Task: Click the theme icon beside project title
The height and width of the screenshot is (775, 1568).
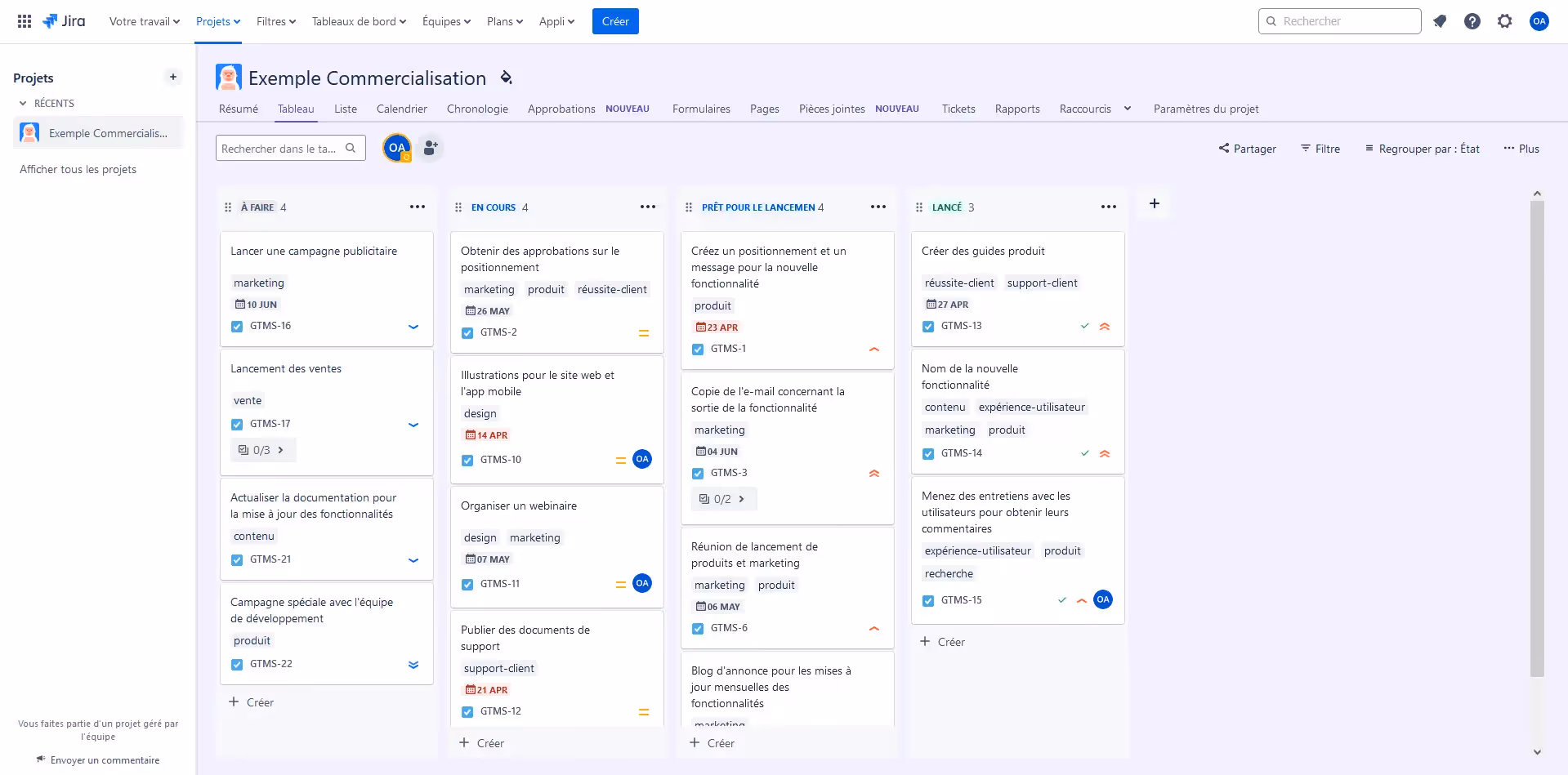Action: (x=505, y=78)
